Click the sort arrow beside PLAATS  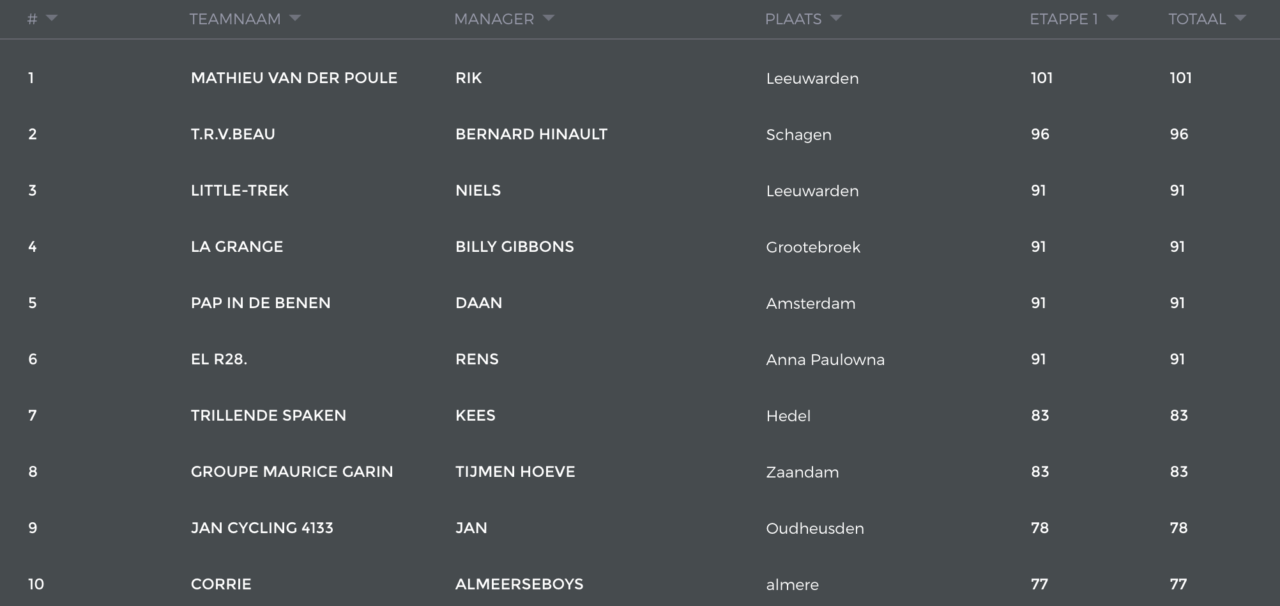coord(836,18)
